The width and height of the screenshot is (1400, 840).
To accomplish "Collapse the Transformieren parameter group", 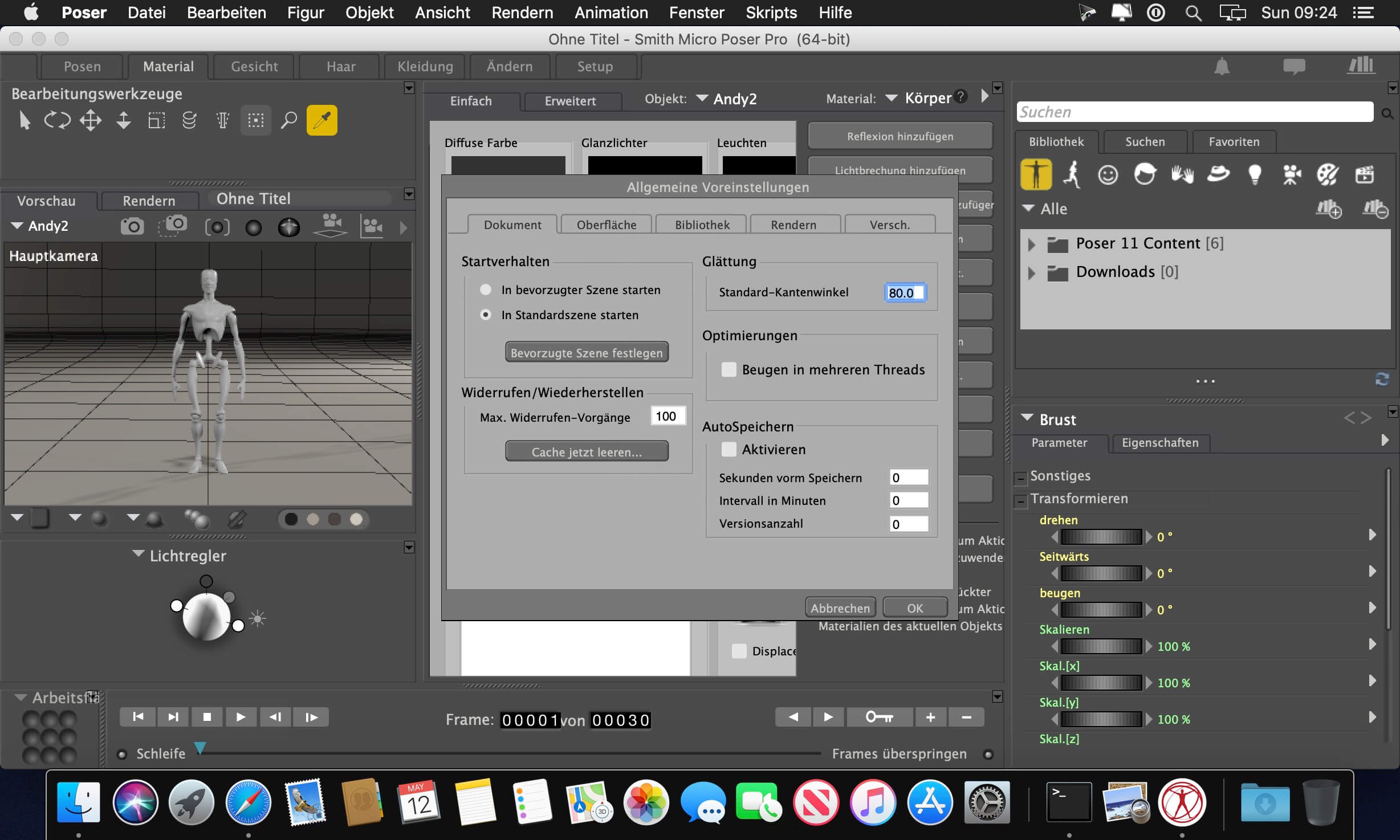I will point(1020,501).
